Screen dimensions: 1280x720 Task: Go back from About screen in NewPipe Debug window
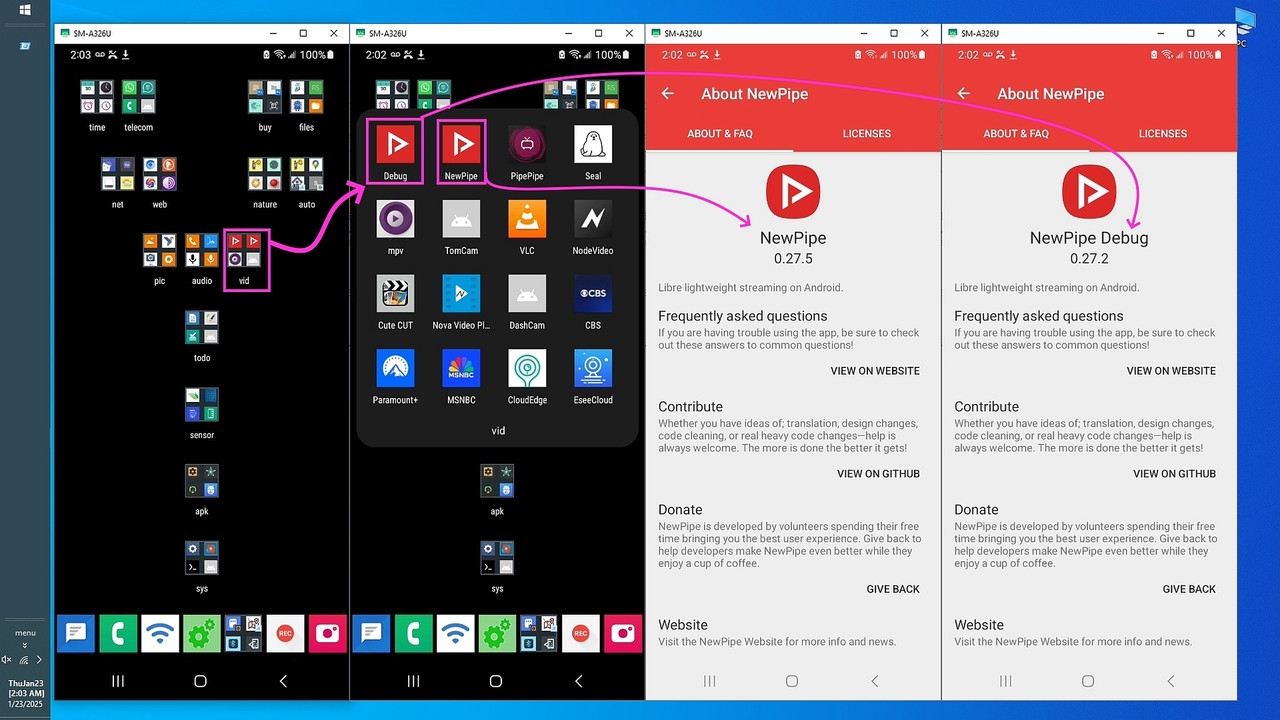click(x=964, y=93)
